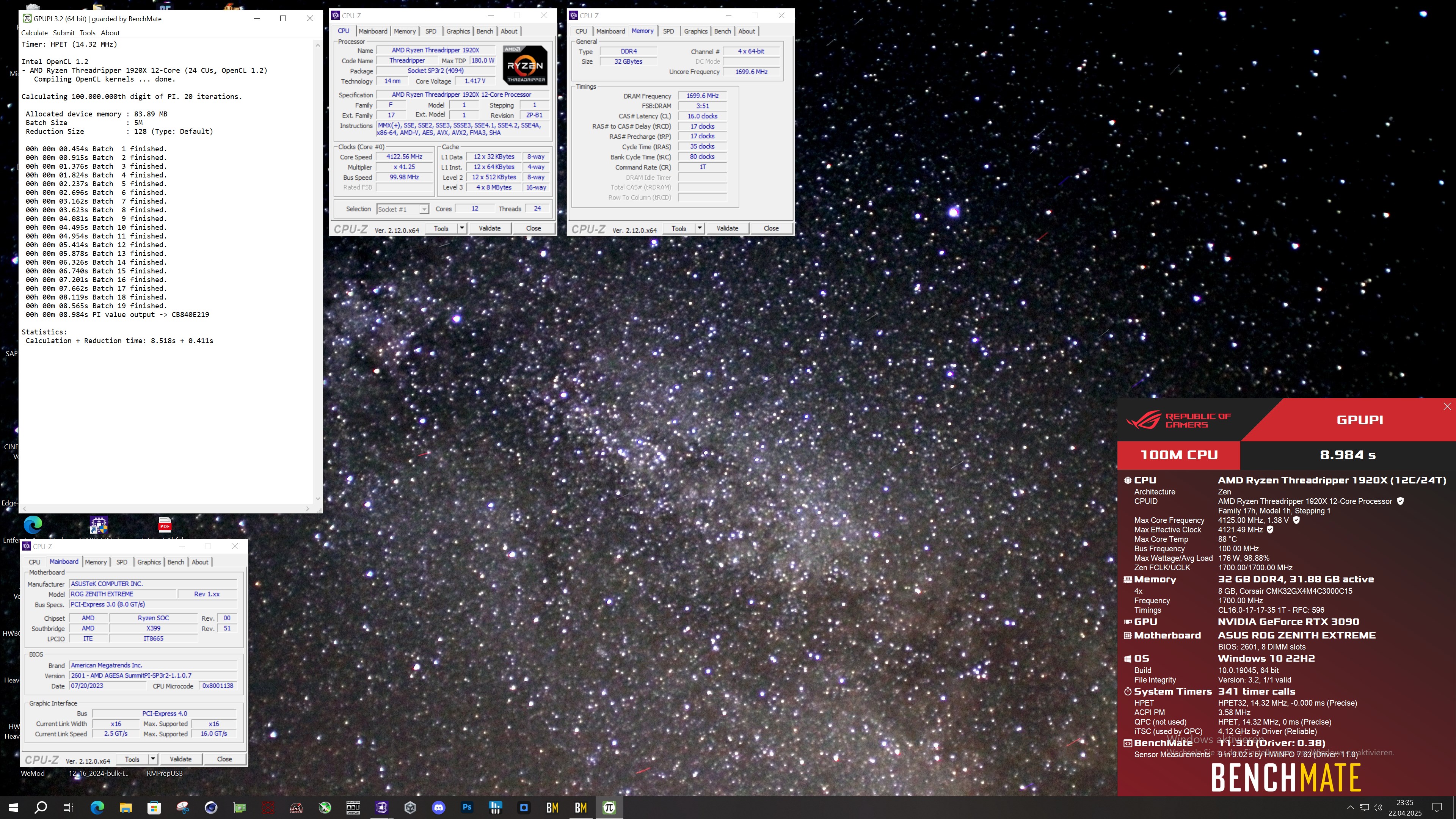1456x819 pixels.
Task: Switch to the CPU-Z taskbar icon
Action: click(381, 808)
